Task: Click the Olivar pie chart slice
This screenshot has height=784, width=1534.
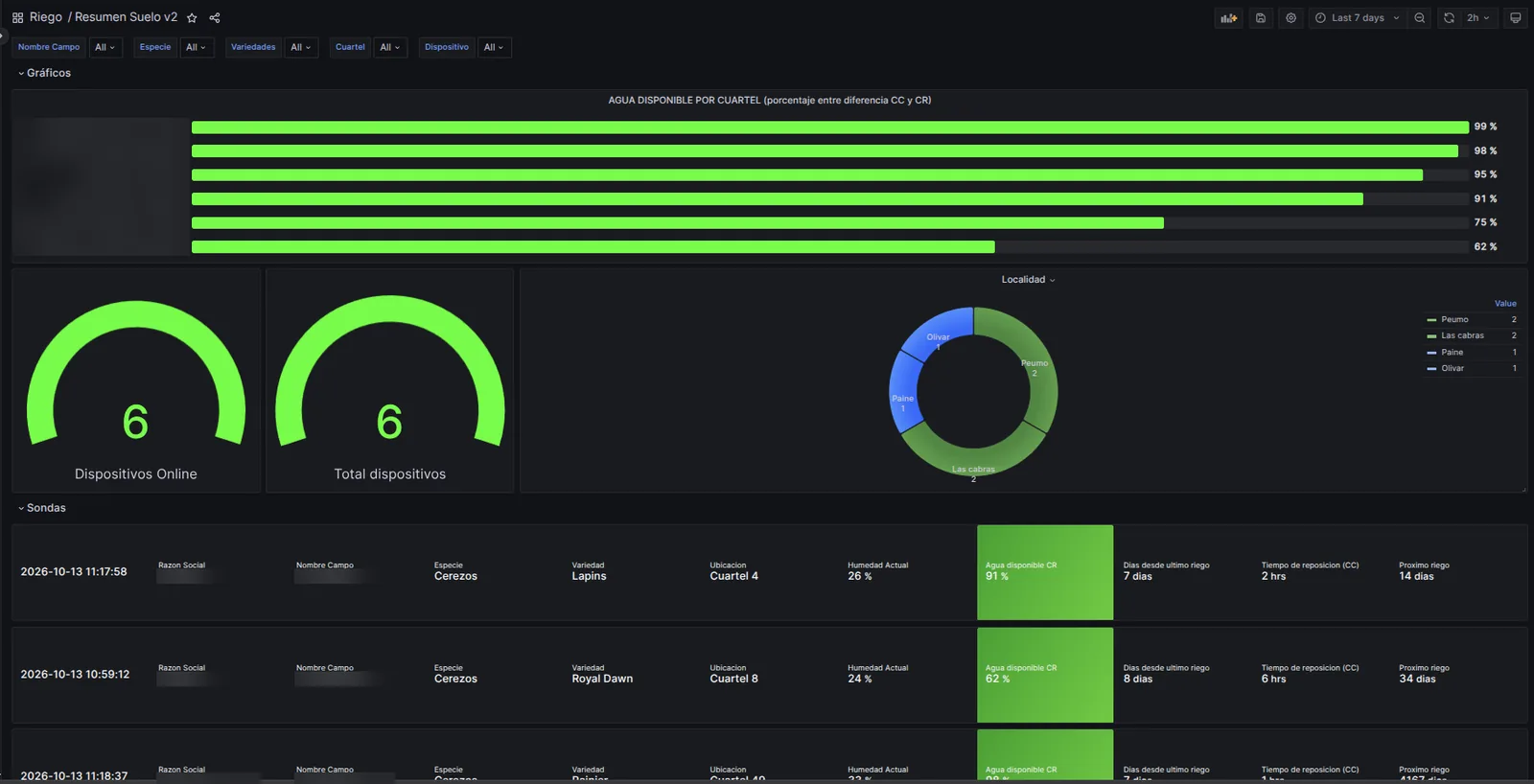Action: tap(941, 332)
